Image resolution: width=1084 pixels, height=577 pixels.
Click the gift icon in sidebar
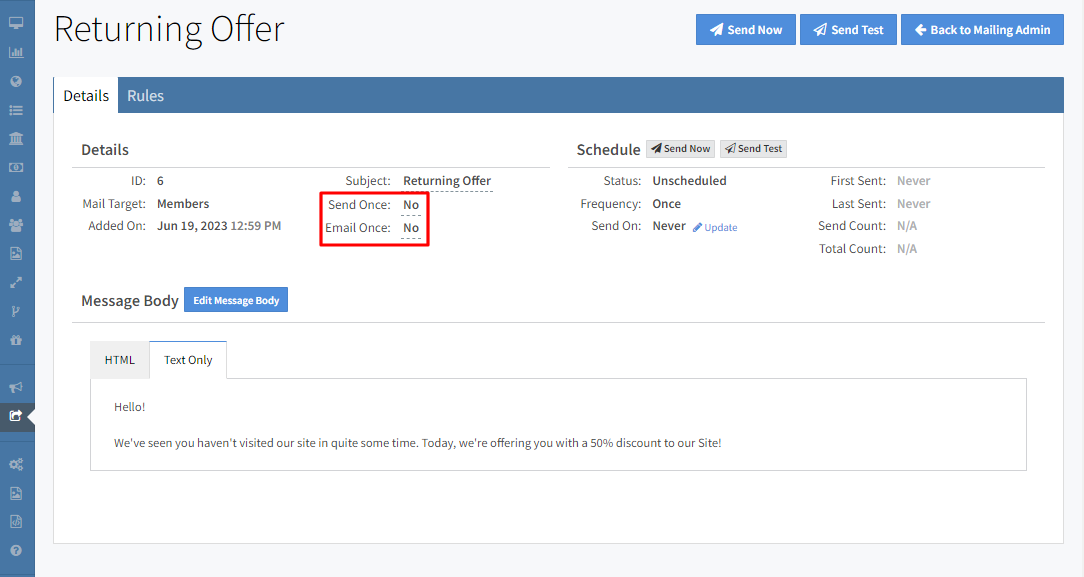click(x=16, y=340)
